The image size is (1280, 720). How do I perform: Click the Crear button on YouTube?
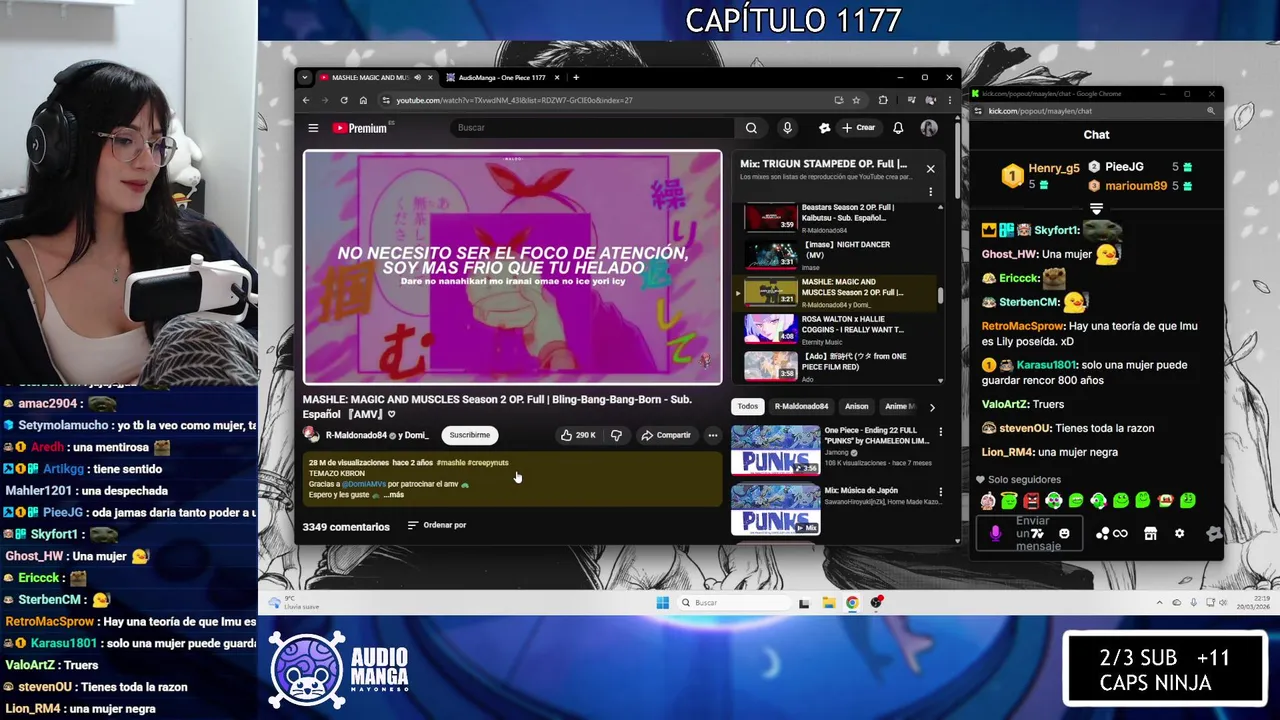click(859, 128)
